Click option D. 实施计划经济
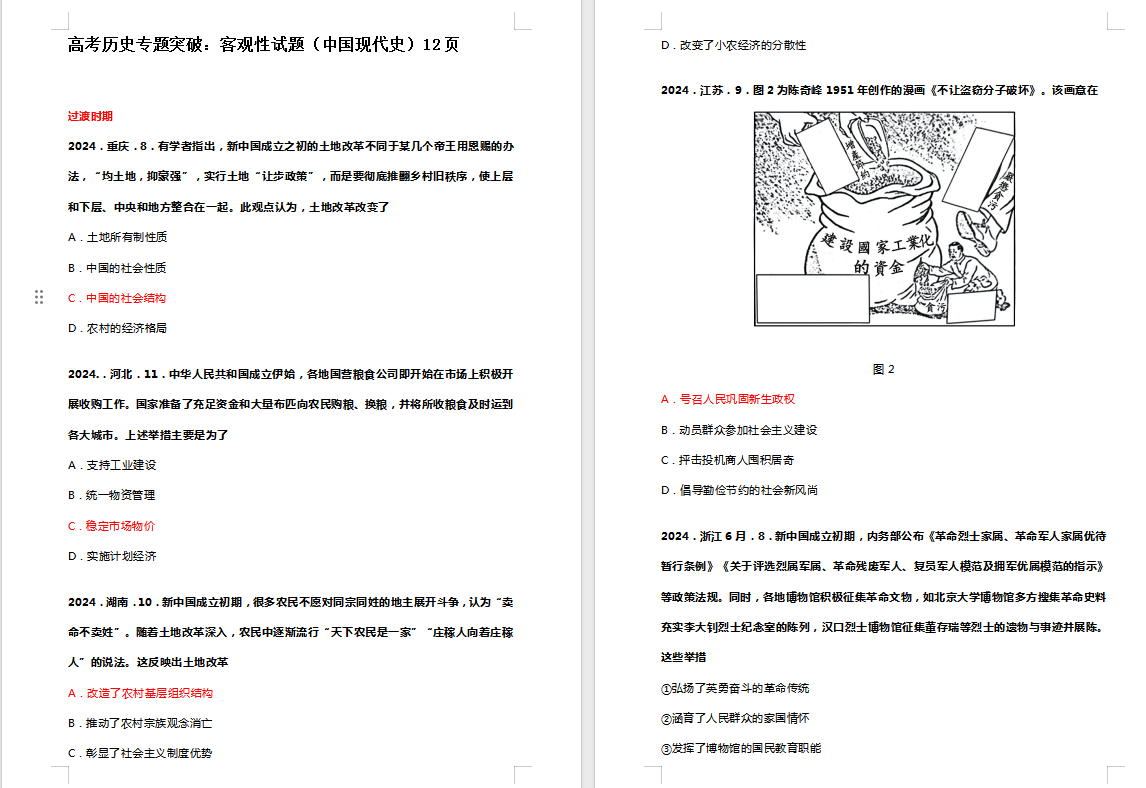 click(x=112, y=556)
